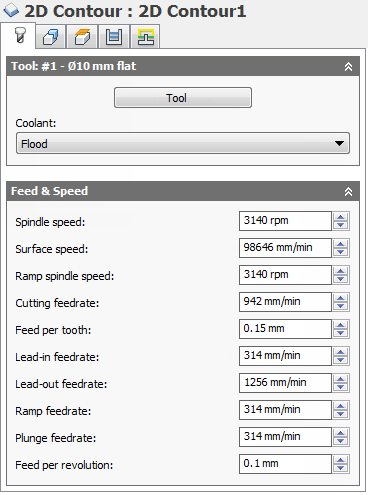Adjust the Plunge feedrate stepper
The height and width of the screenshot is (495, 368).
(341, 437)
